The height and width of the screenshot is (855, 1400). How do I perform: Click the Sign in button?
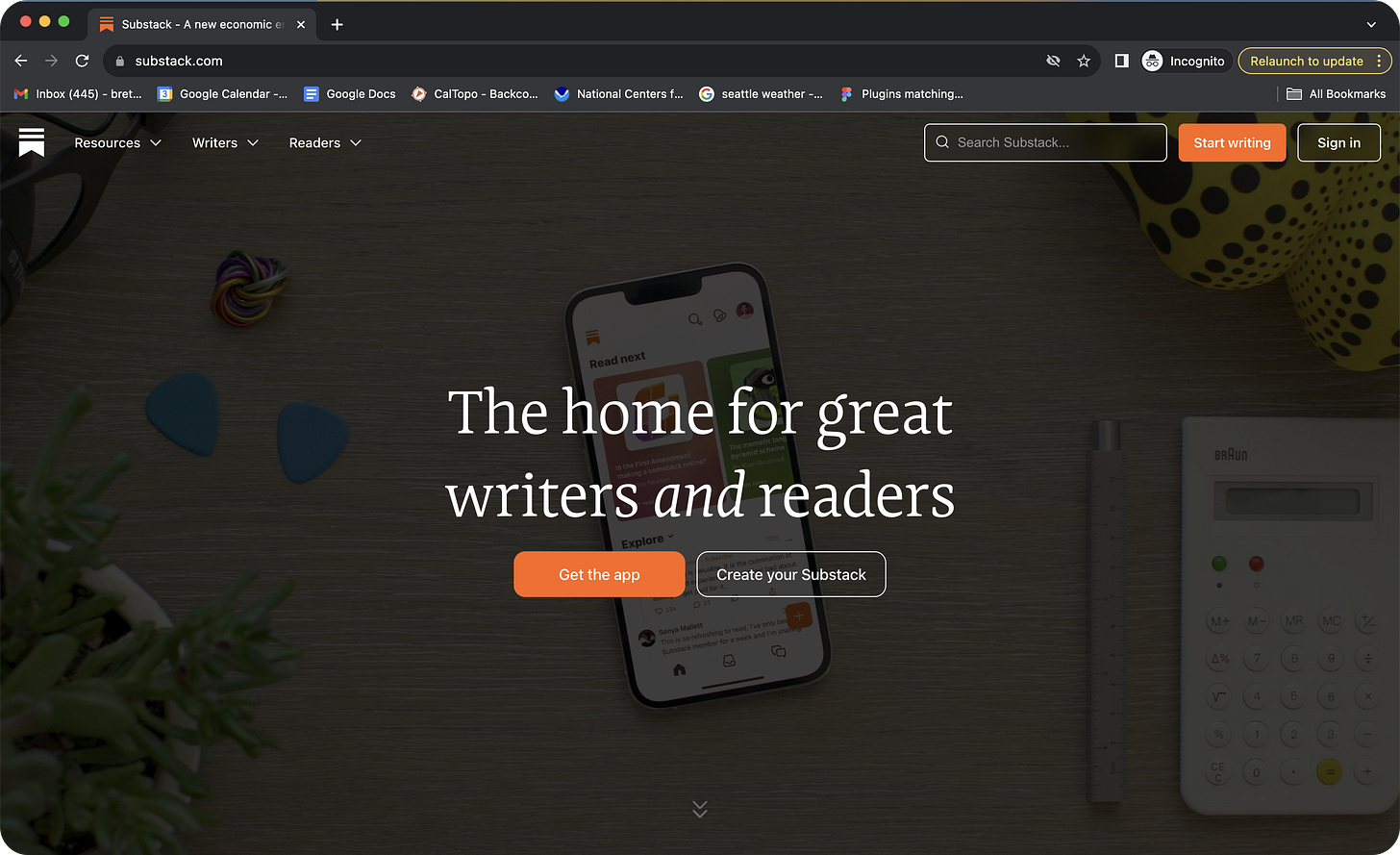coord(1338,142)
